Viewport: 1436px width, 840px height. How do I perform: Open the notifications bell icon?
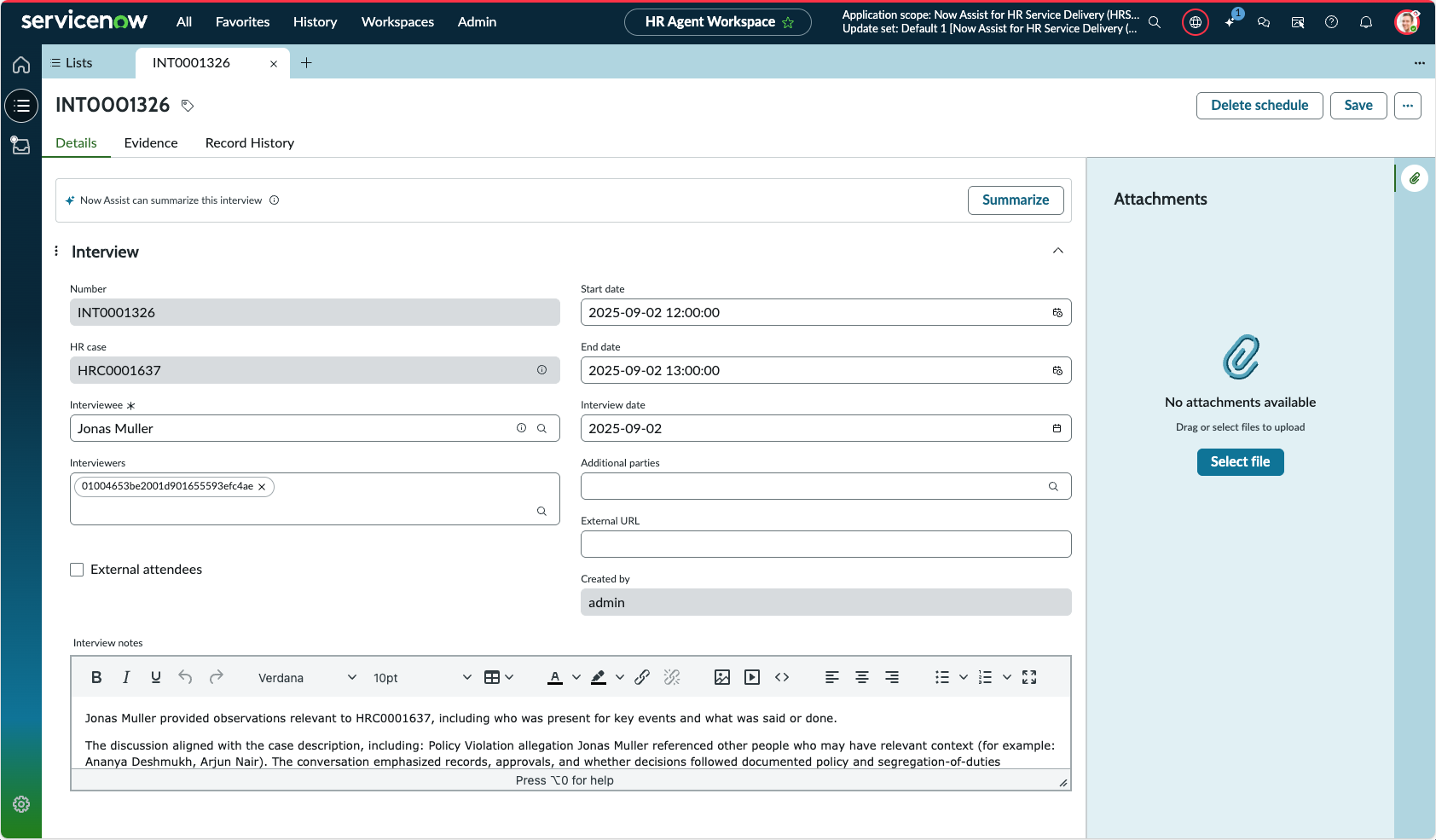1366,22
